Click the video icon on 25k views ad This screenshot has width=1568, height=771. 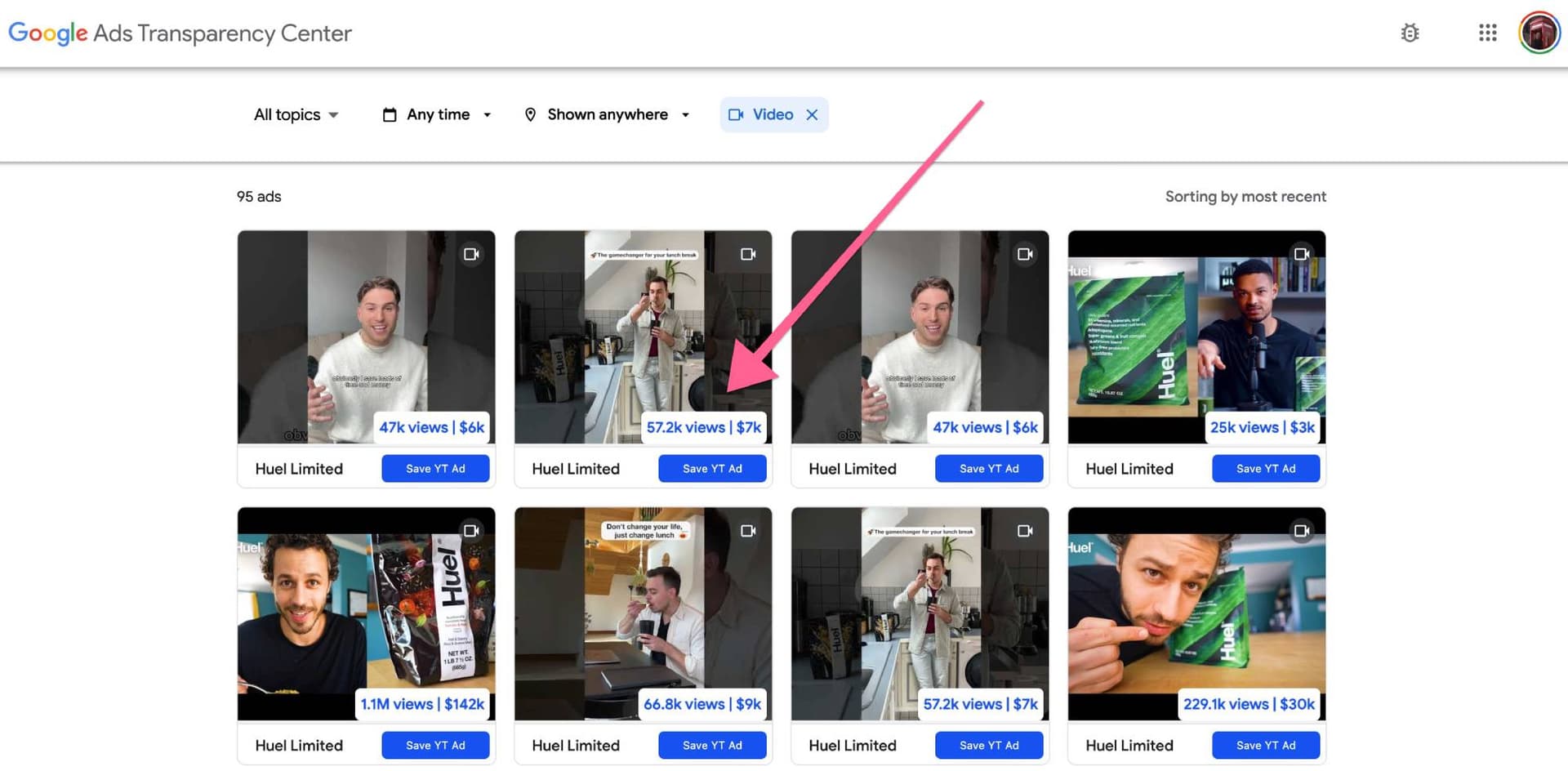pyautogui.click(x=1302, y=254)
